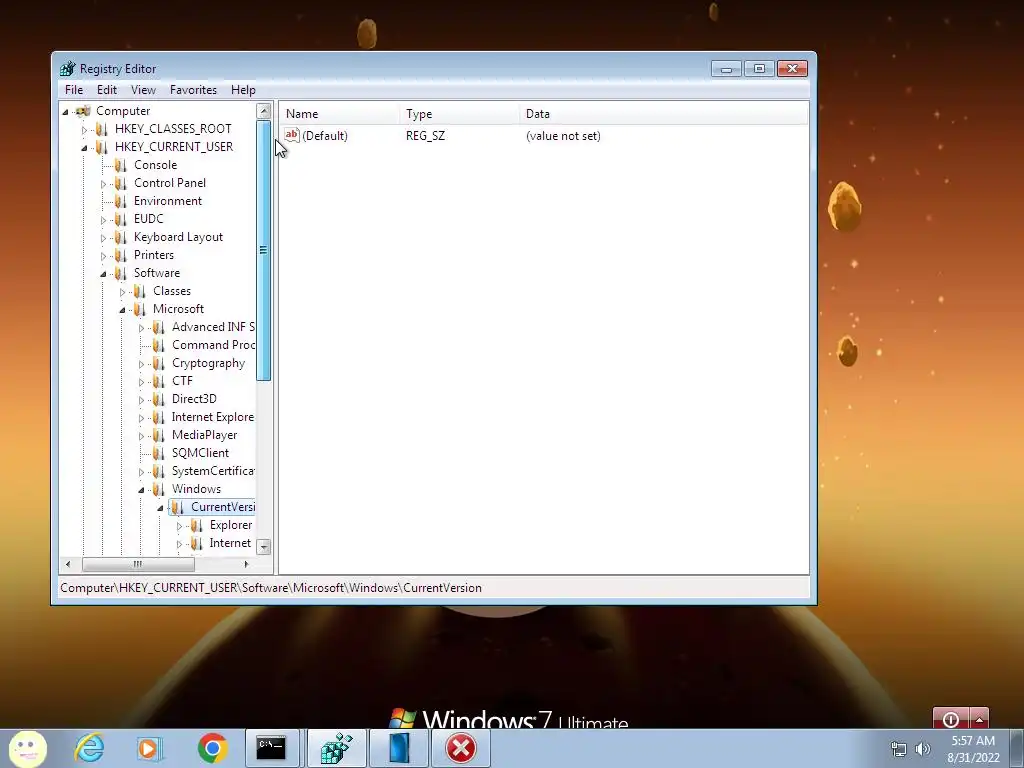1024x768 pixels.
Task: Click the tree scroll-up arrow
Action: click(x=264, y=111)
